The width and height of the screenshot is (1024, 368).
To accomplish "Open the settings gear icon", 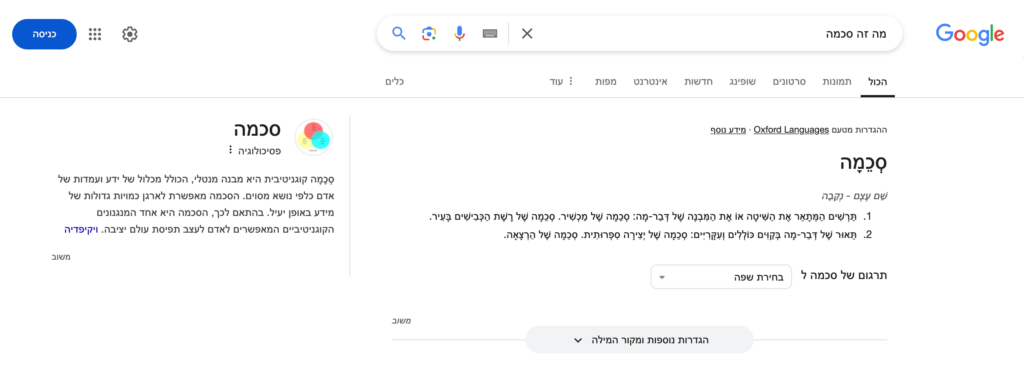I will point(130,34).
